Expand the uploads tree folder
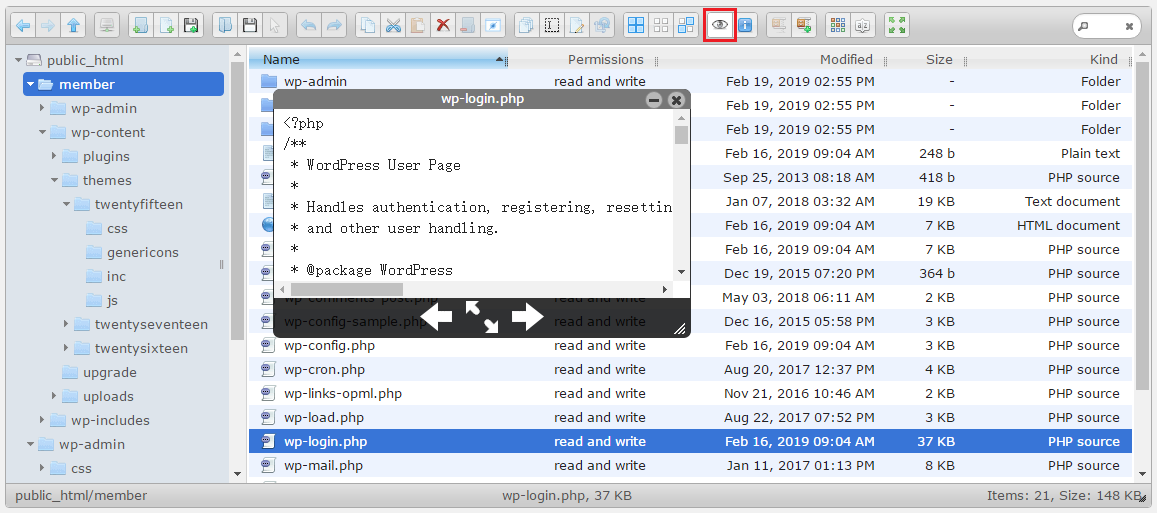This screenshot has width=1157, height=513. pos(54,396)
